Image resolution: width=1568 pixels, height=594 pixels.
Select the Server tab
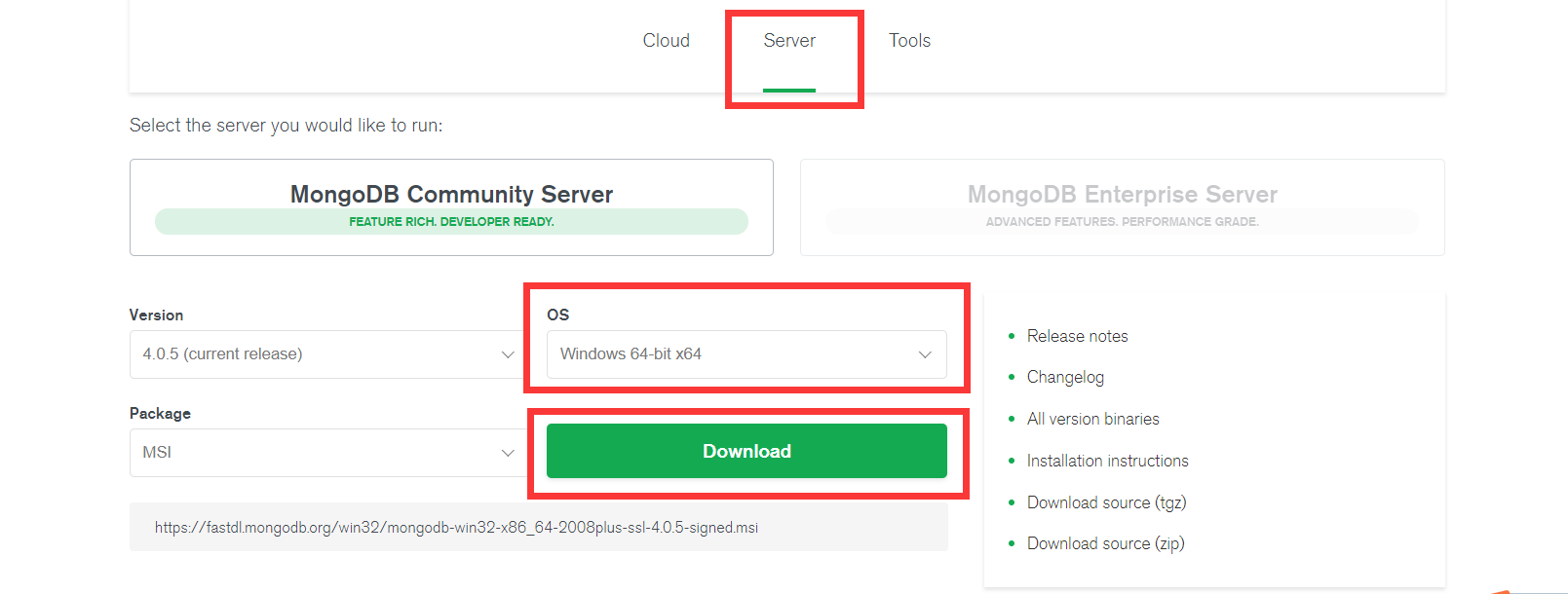tap(789, 41)
